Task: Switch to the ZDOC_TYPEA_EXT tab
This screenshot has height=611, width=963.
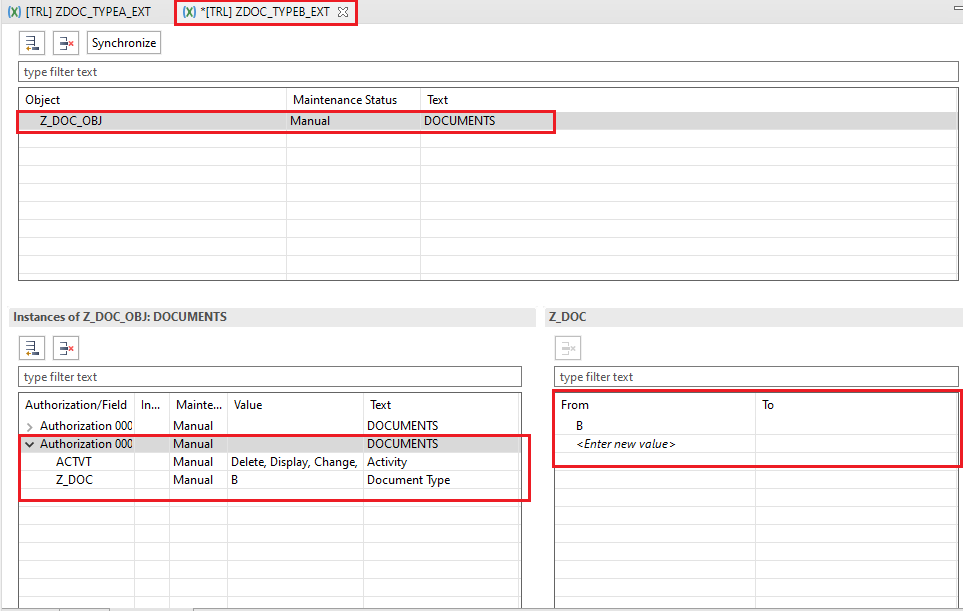Action: tap(86, 12)
